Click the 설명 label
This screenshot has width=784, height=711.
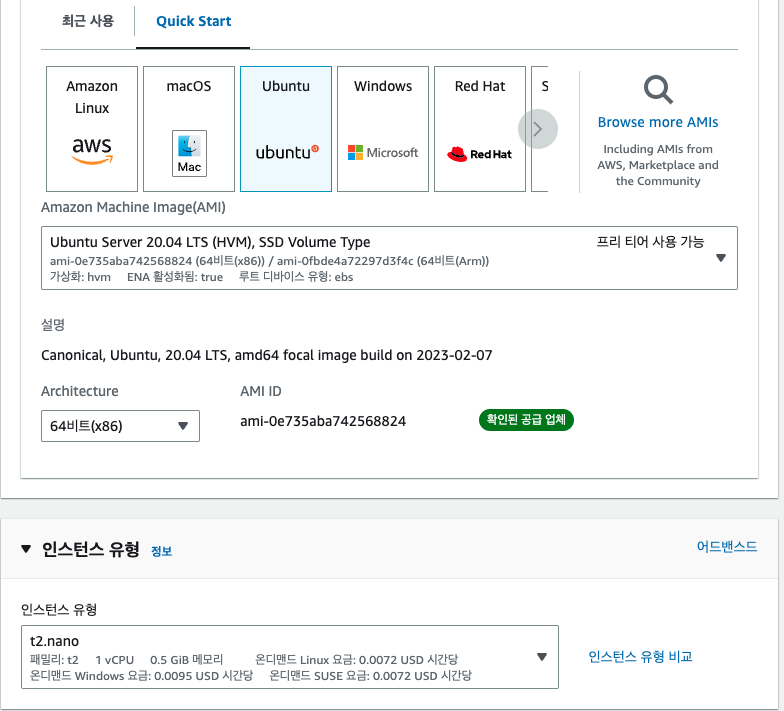(x=52, y=325)
